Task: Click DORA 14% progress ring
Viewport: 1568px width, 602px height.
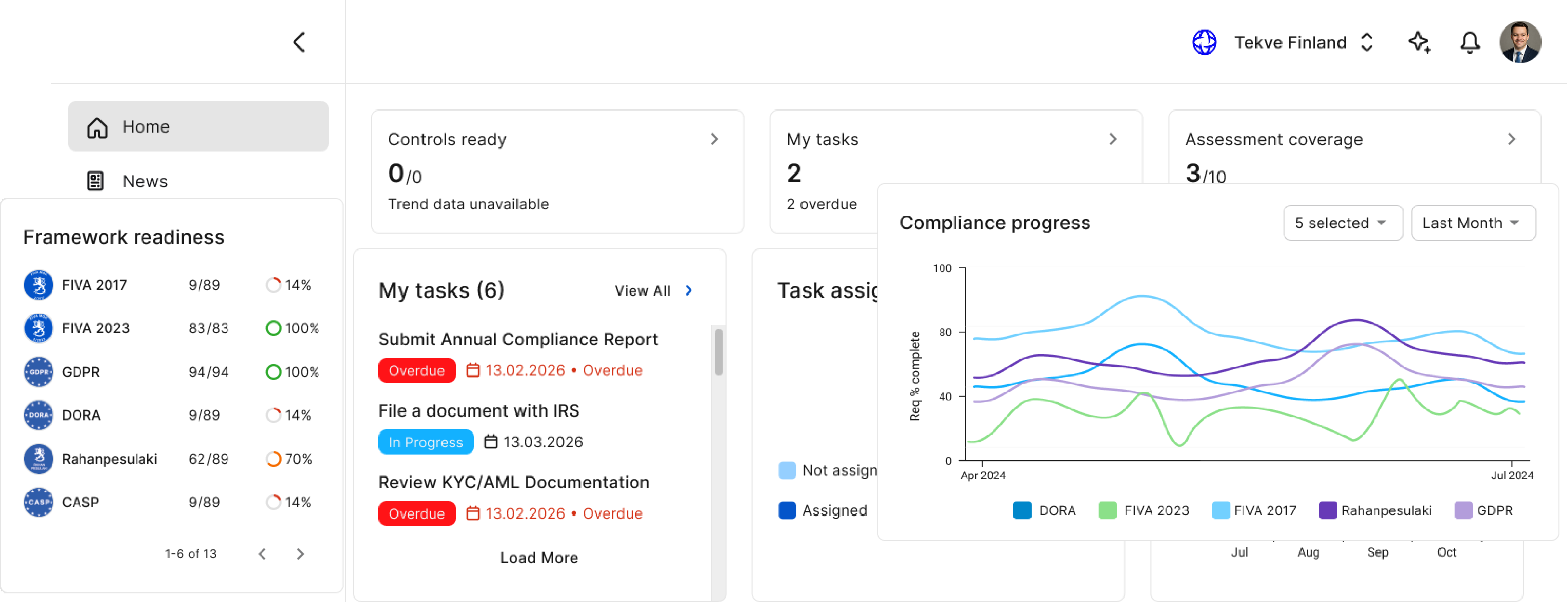Action: (273, 415)
